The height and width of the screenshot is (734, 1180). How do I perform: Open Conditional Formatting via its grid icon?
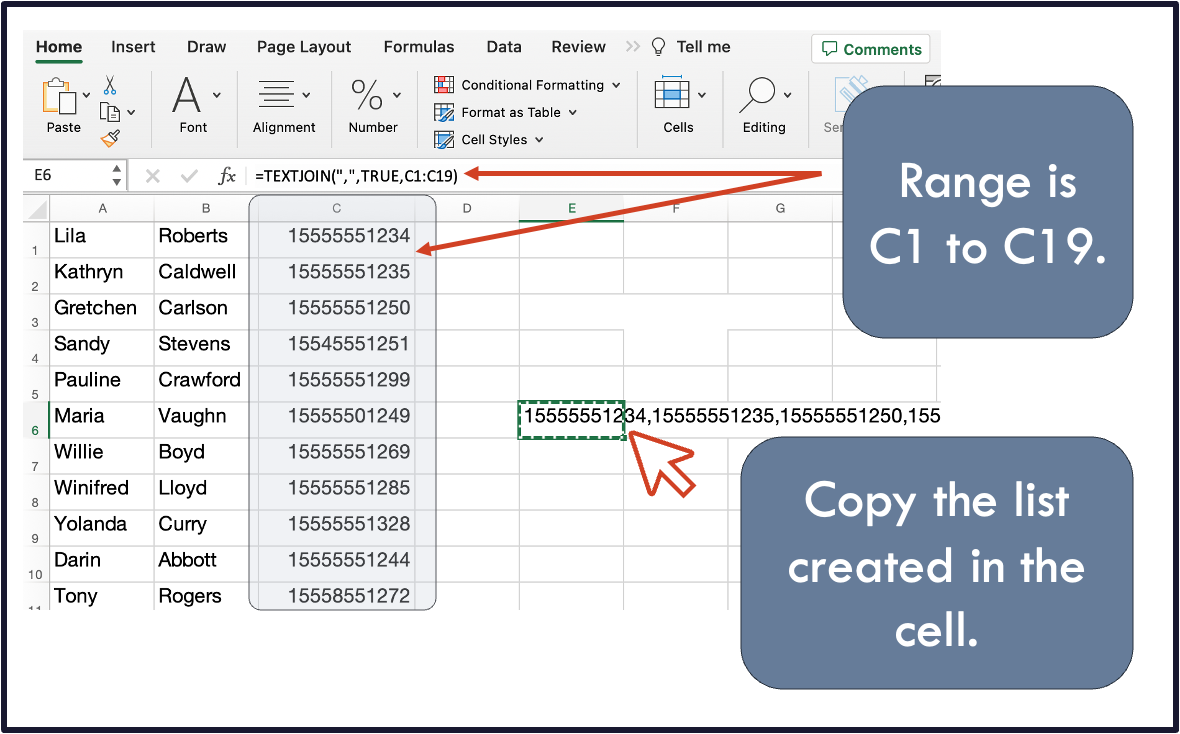[444, 84]
